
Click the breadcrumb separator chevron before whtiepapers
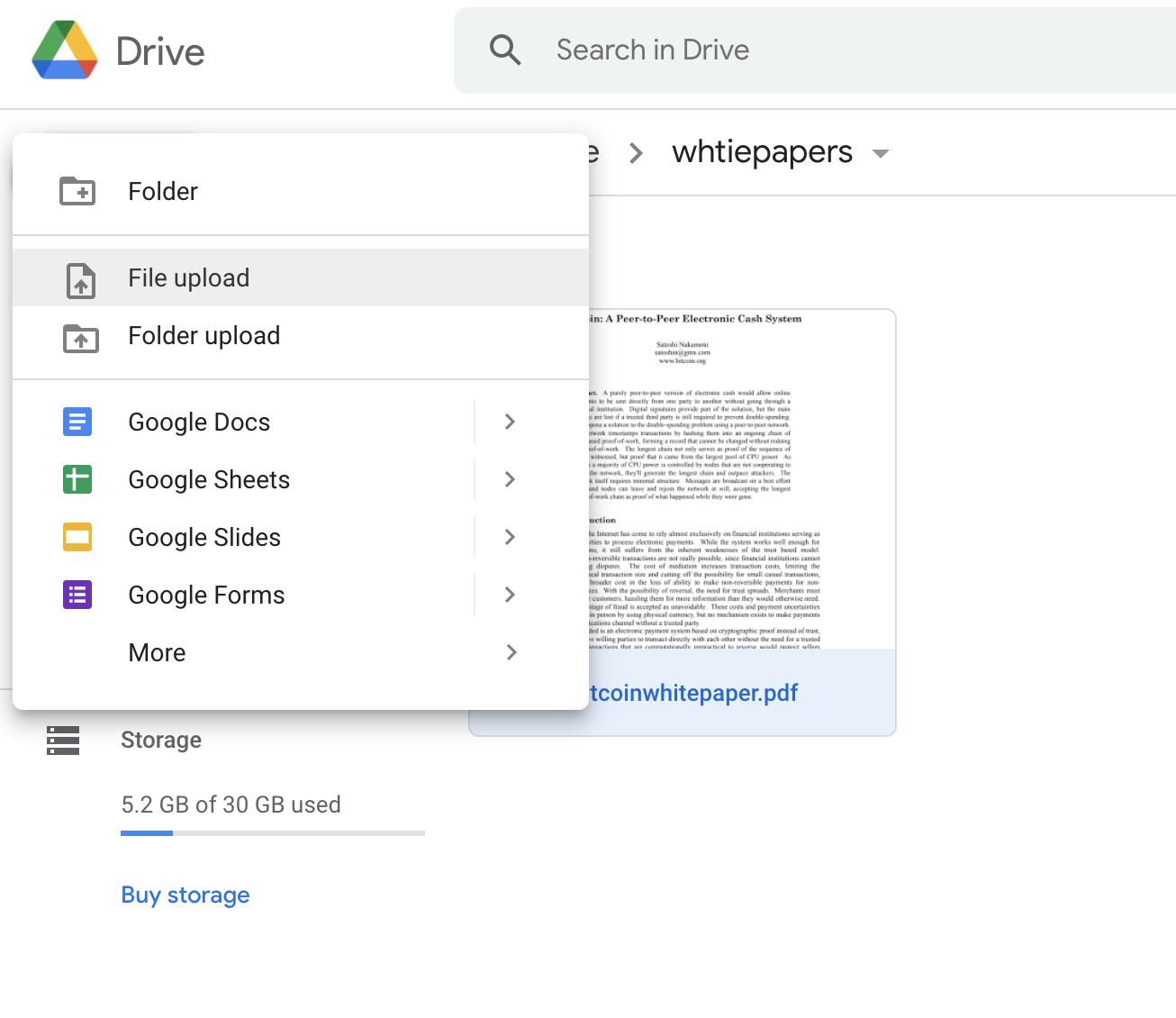(637, 153)
